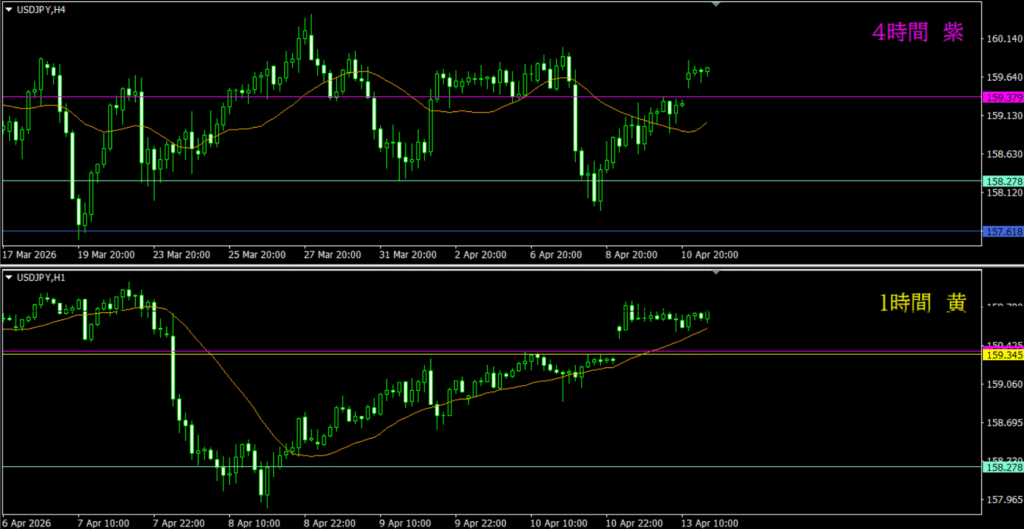
Task: Click the 159.060 price scale label
Action: pos(1002,384)
